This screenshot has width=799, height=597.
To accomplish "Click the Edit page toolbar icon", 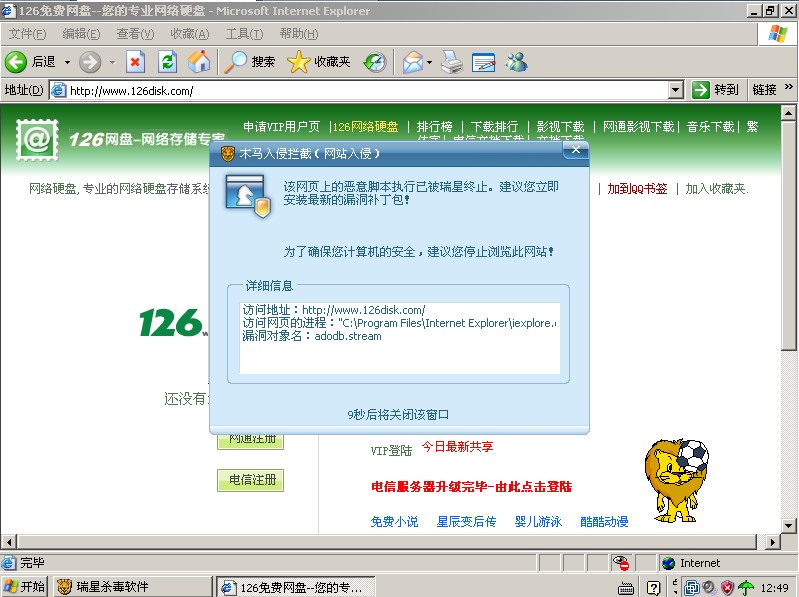I will tap(484, 62).
